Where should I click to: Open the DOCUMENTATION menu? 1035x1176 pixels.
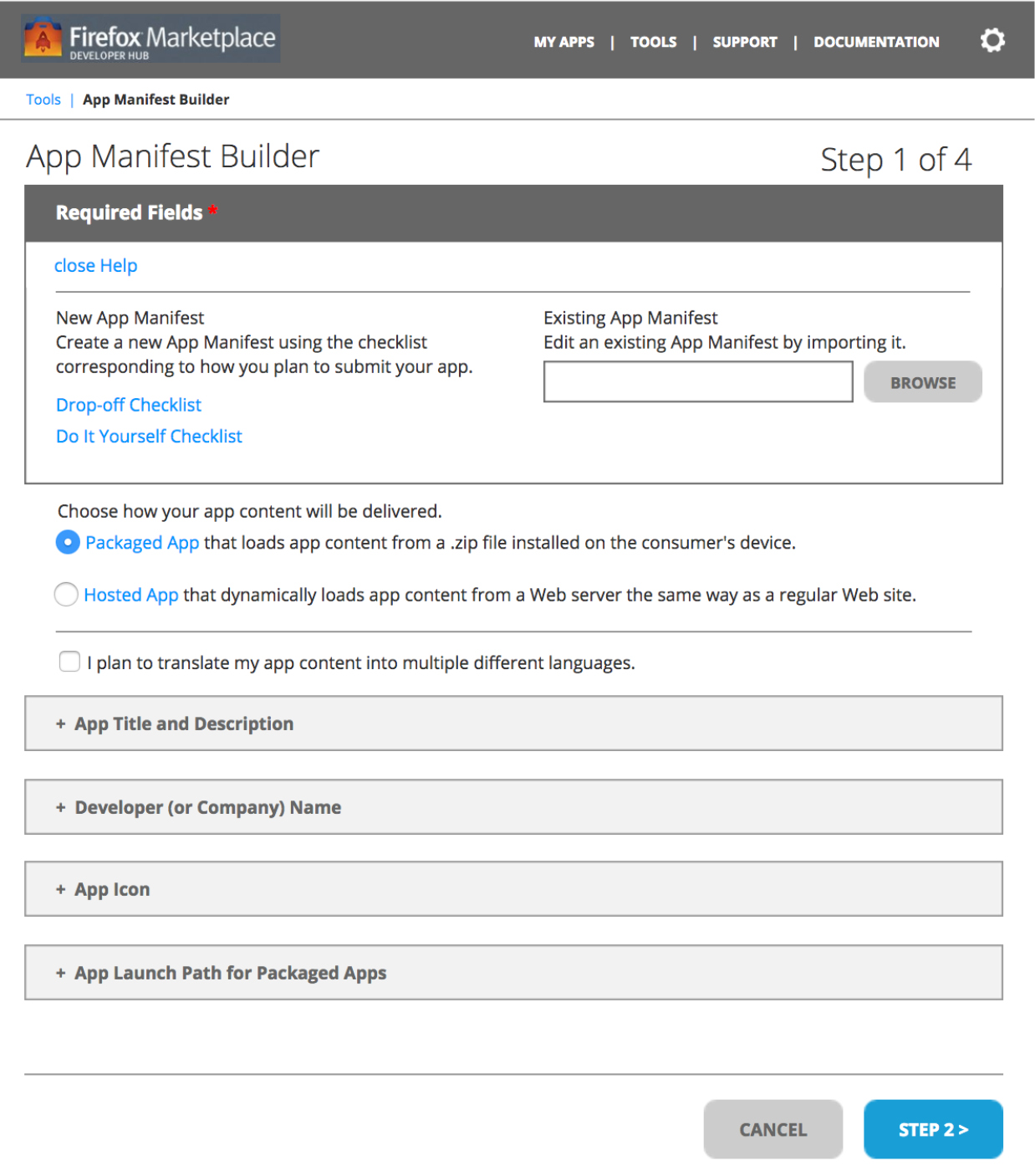pyautogui.click(x=875, y=42)
